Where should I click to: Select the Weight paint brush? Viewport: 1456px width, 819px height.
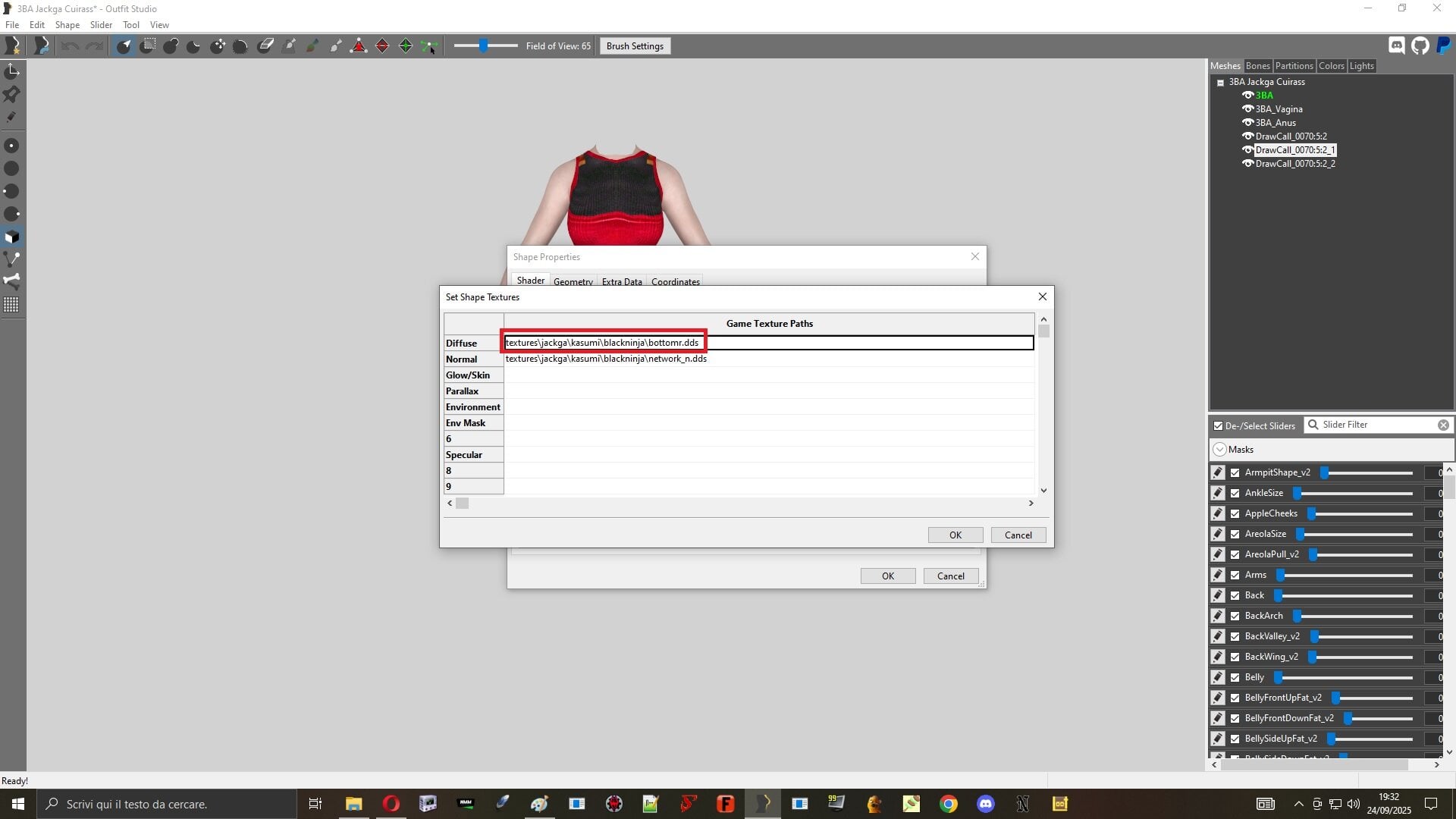pyautogui.click(x=288, y=46)
